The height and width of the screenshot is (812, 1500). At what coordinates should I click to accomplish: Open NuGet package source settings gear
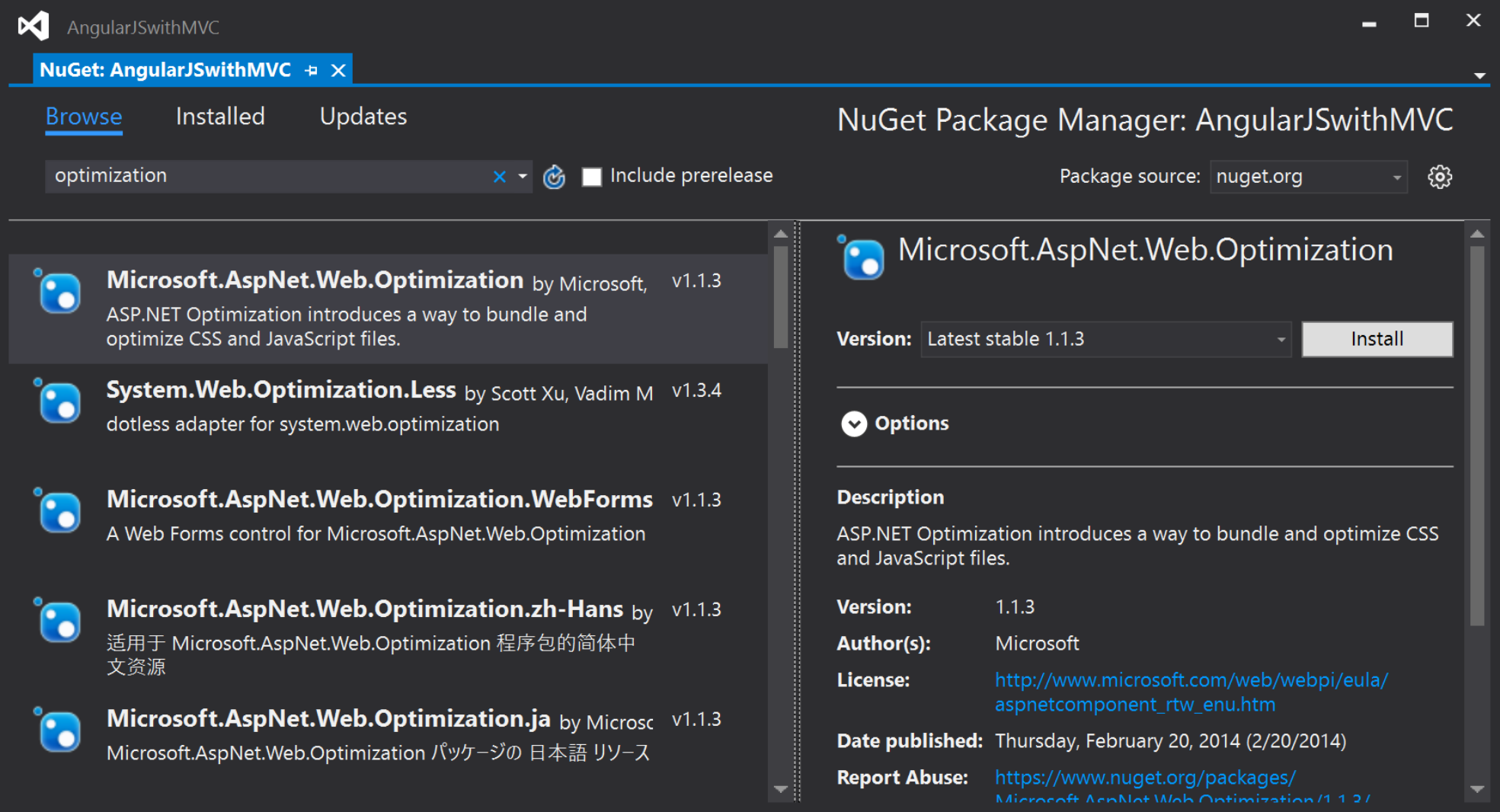1440,177
